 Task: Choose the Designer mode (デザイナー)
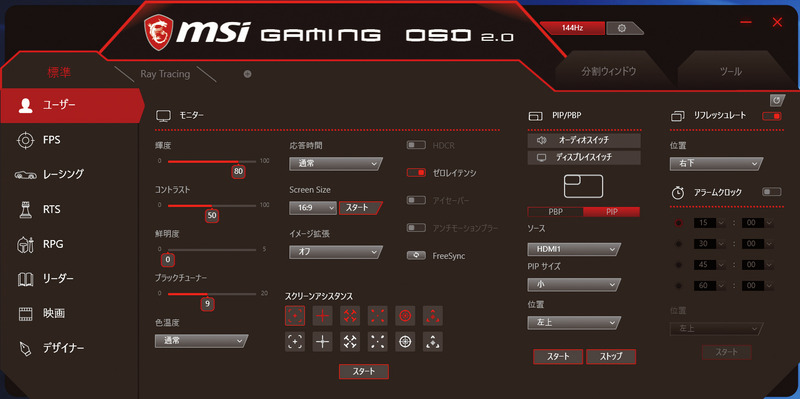coord(69,348)
